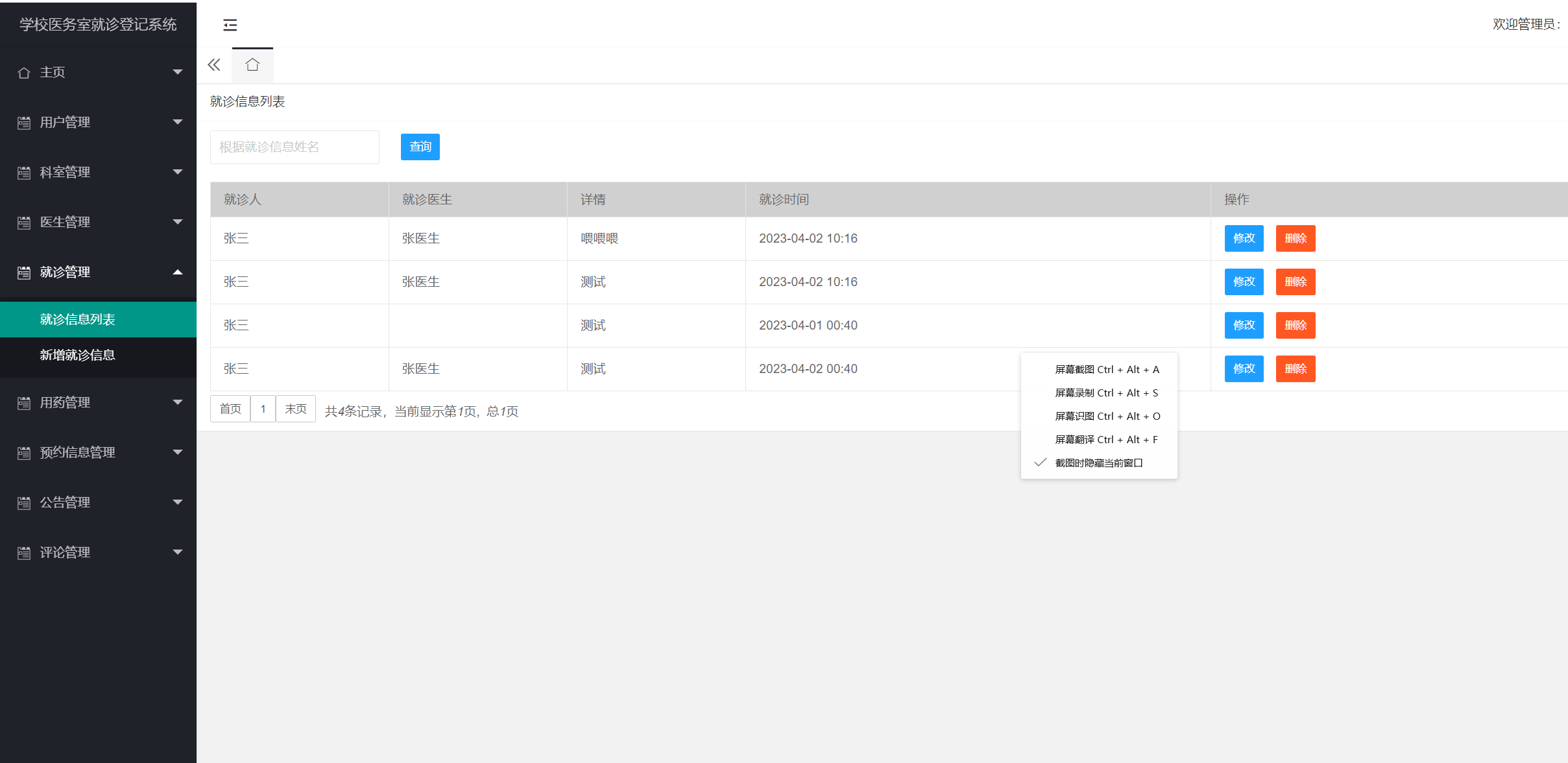This screenshot has width=1568, height=763.
Task: Click the calendar icon beside 用户管理
Action: pyautogui.click(x=24, y=123)
